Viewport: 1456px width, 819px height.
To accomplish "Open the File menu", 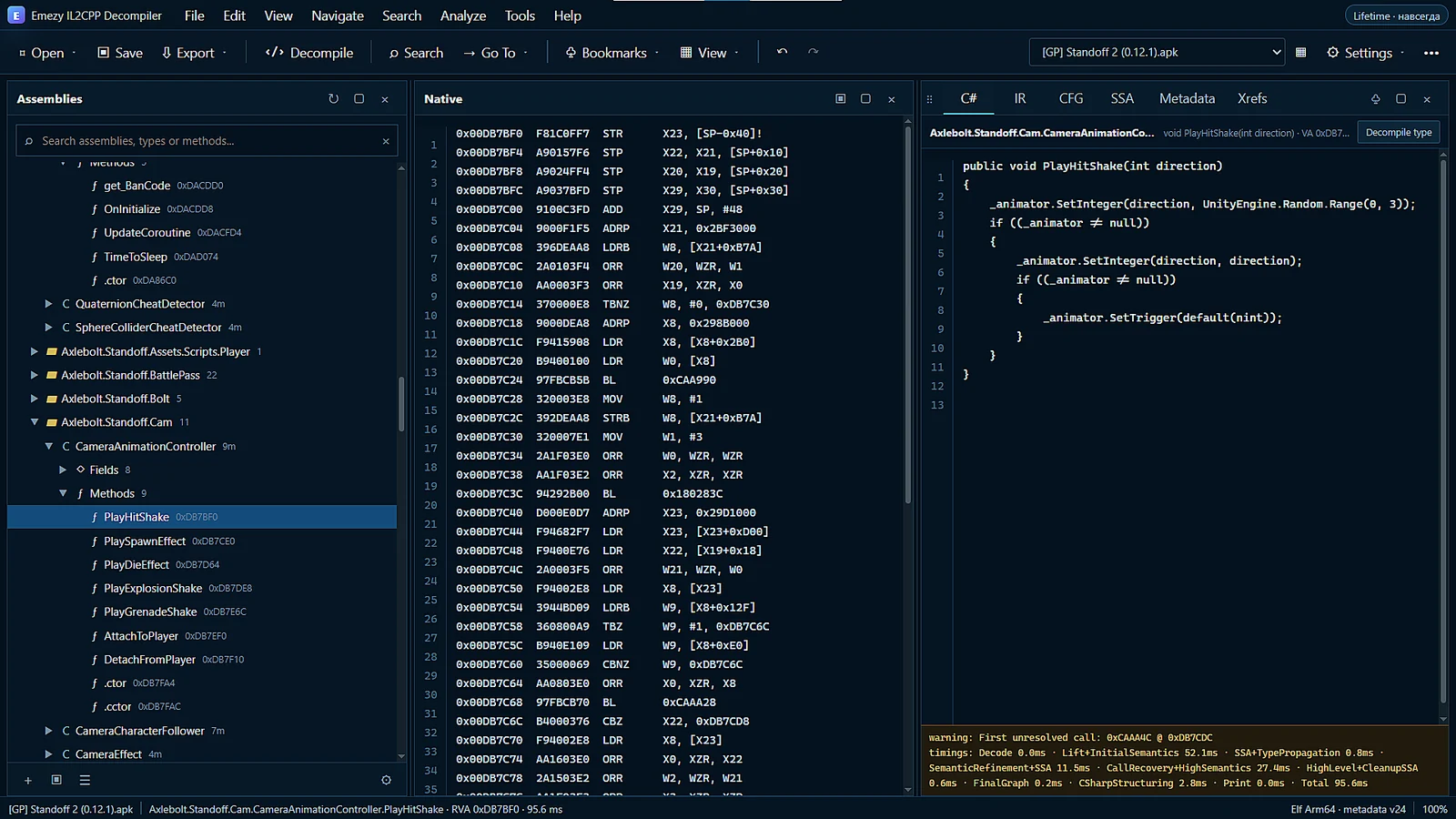I will pos(194,15).
